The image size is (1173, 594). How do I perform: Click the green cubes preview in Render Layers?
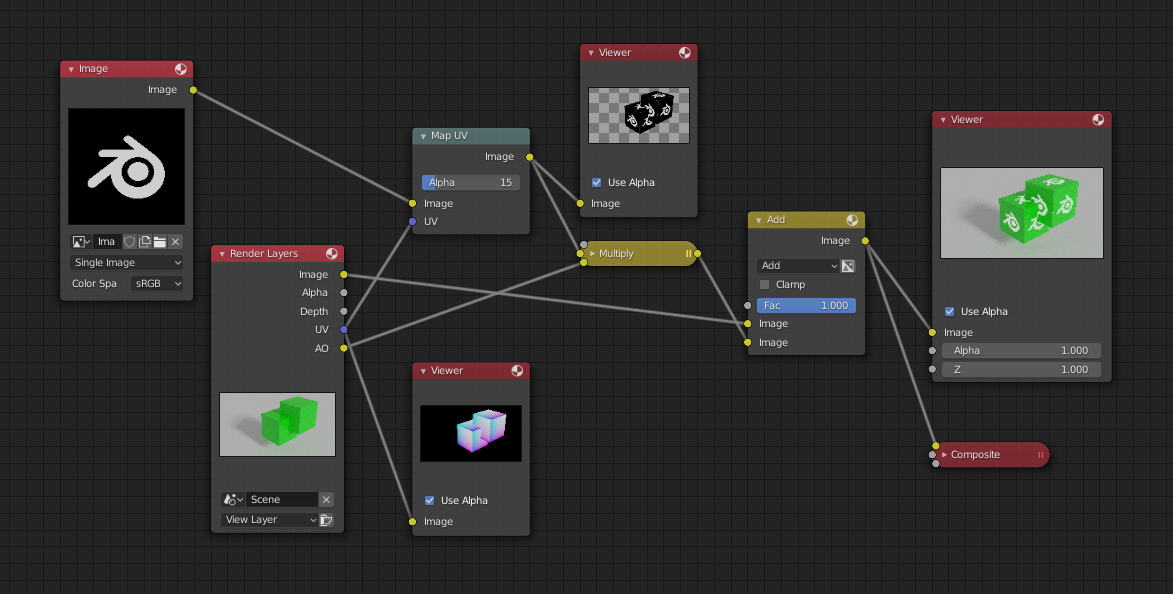coord(277,424)
